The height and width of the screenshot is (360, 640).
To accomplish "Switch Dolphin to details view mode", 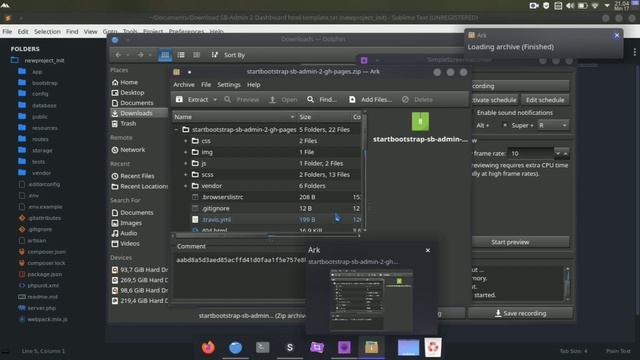I will [x=196, y=55].
